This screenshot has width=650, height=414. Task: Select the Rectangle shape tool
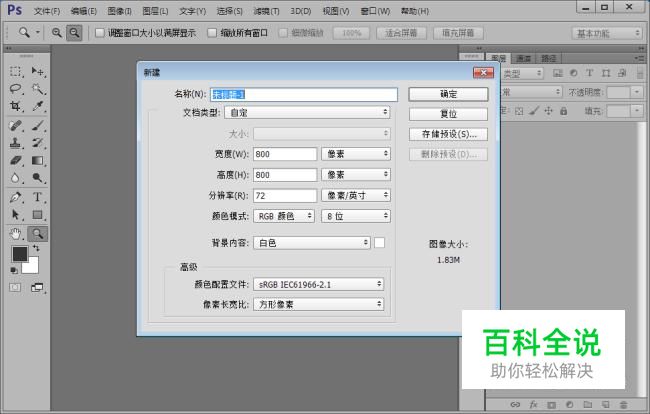(38, 215)
